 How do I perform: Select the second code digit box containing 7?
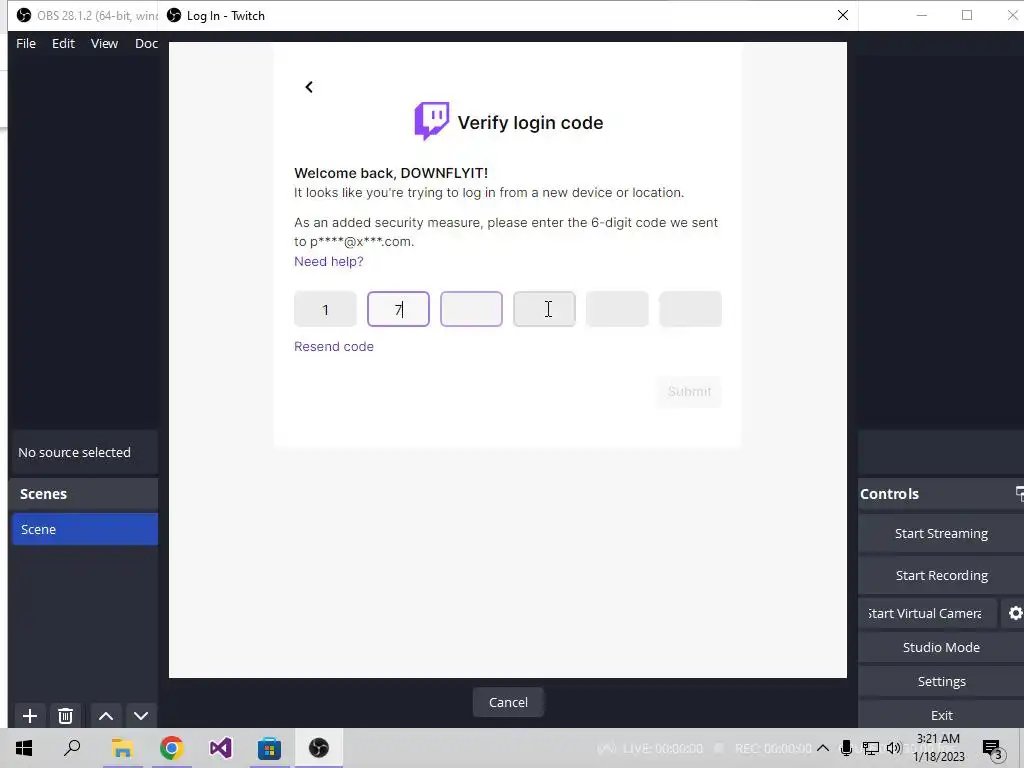398,309
